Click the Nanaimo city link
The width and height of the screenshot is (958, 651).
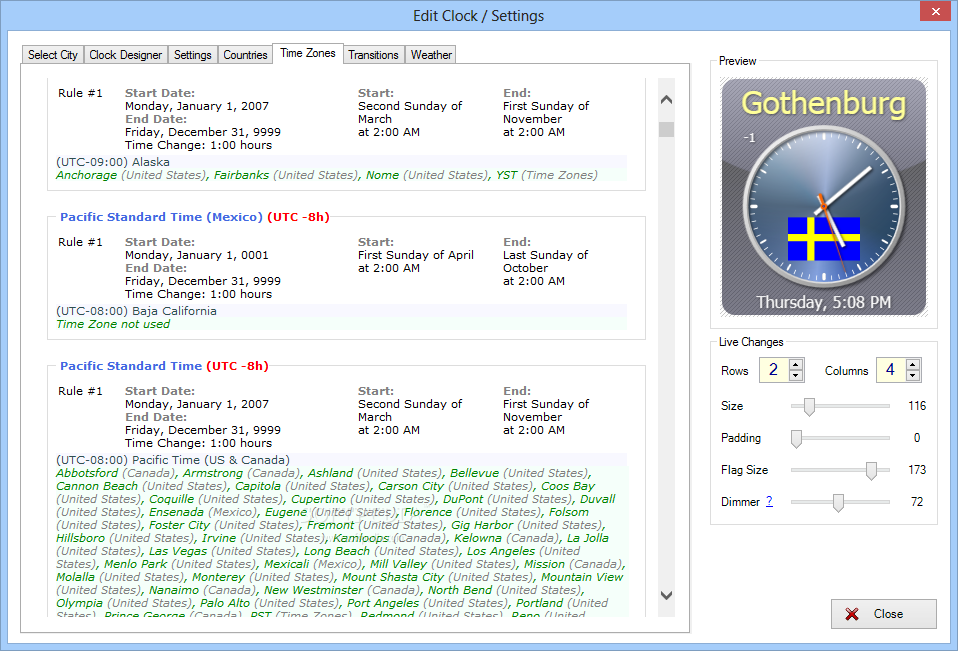pyautogui.click(x=174, y=590)
